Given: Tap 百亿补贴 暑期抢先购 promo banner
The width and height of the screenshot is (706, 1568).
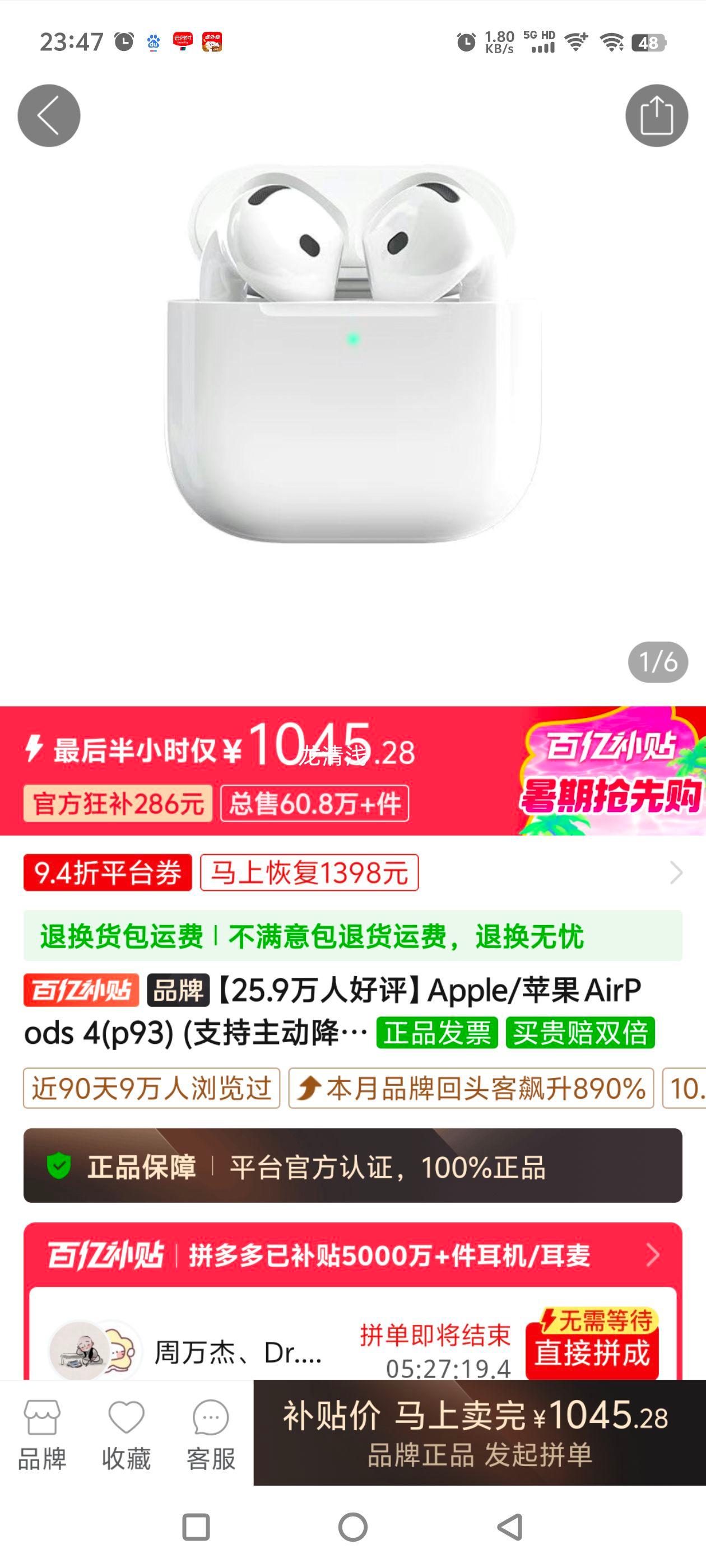Looking at the screenshot, I should 611,771.
